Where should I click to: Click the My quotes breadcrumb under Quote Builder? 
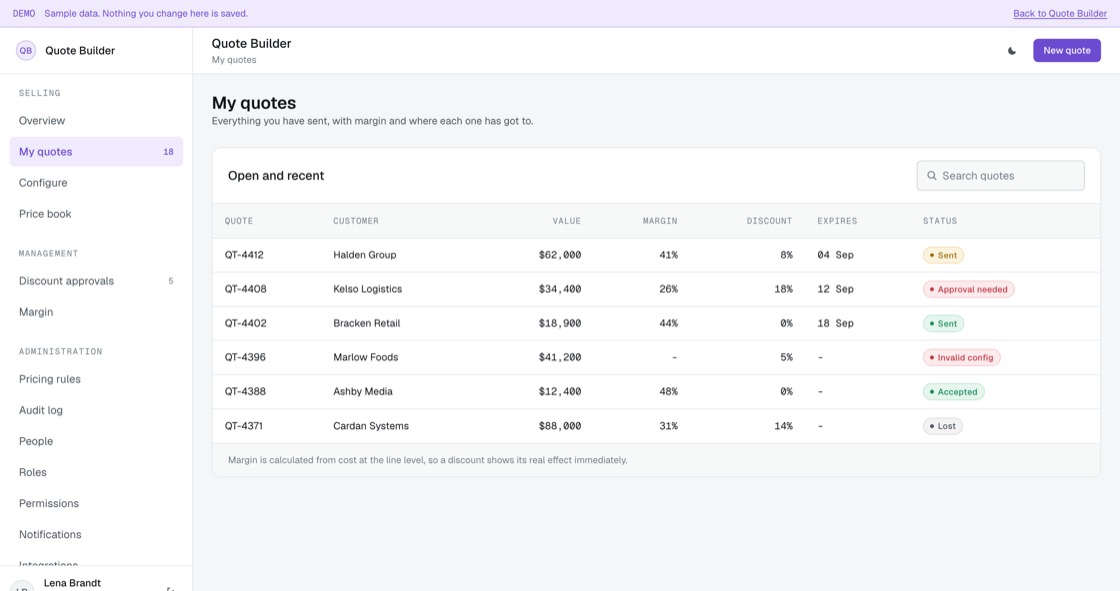click(234, 60)
